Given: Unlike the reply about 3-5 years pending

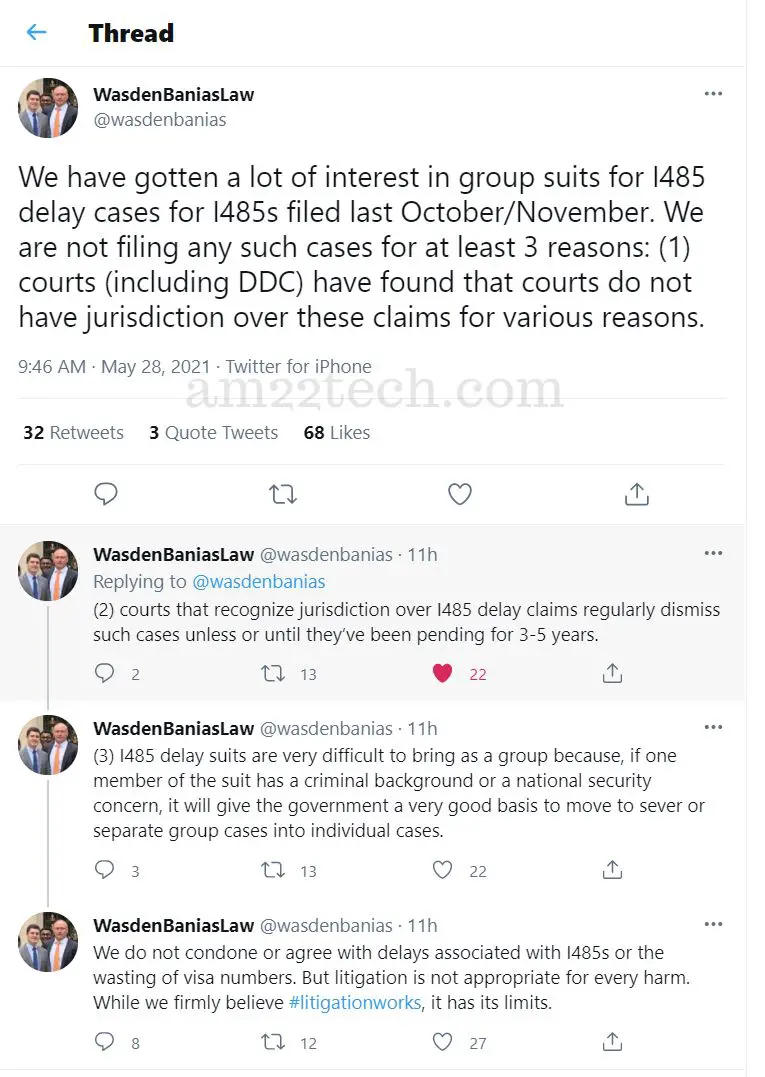Looking at the screenshot, I should (x=442, y=673).
